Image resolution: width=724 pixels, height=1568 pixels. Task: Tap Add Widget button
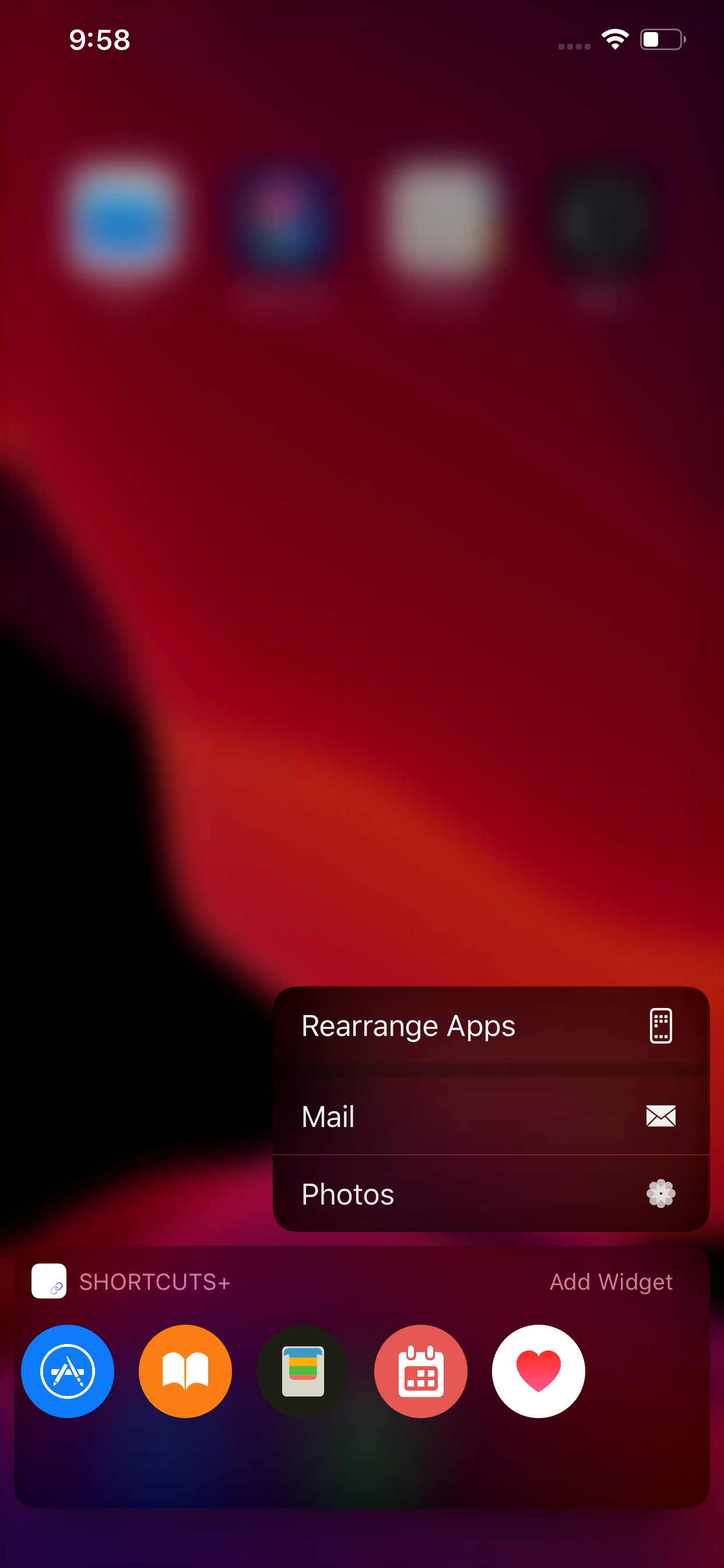[611, 1282]
